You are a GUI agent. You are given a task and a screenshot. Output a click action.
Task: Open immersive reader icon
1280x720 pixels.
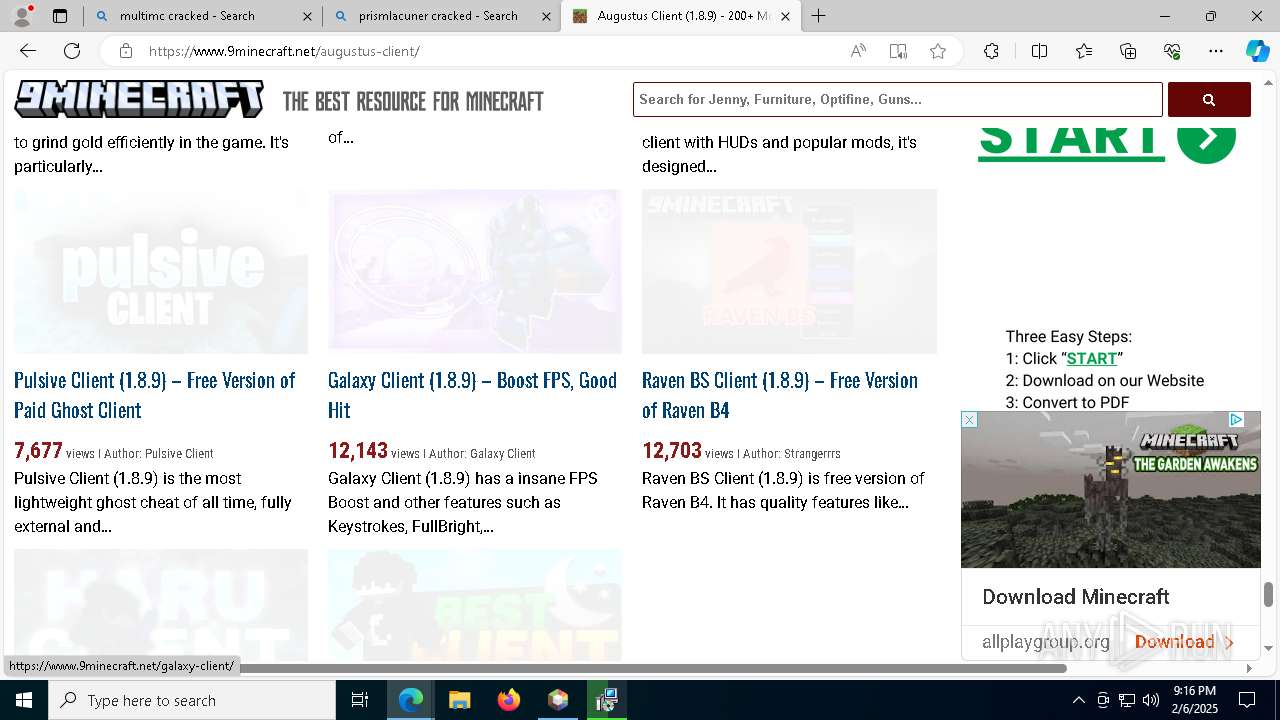tap(898, 51)
